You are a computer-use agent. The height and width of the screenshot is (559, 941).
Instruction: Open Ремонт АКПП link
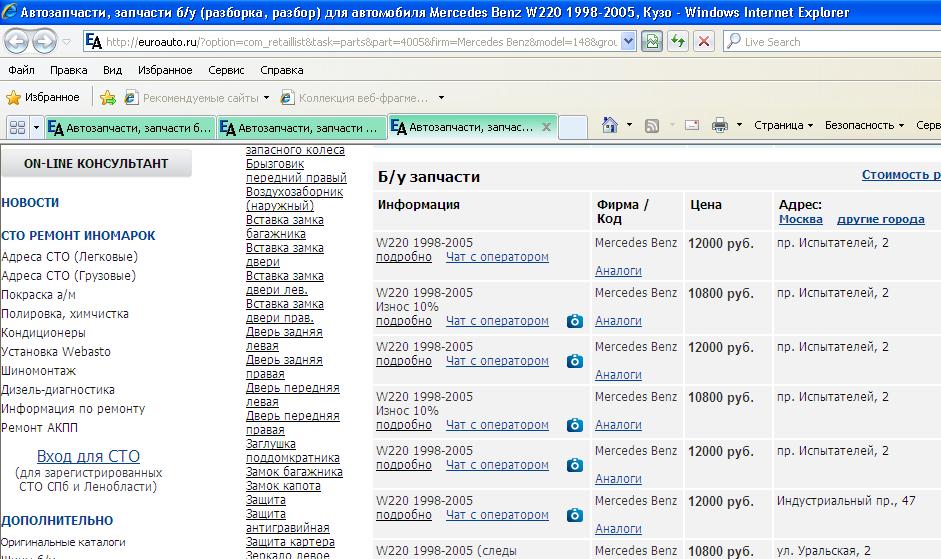40,428
